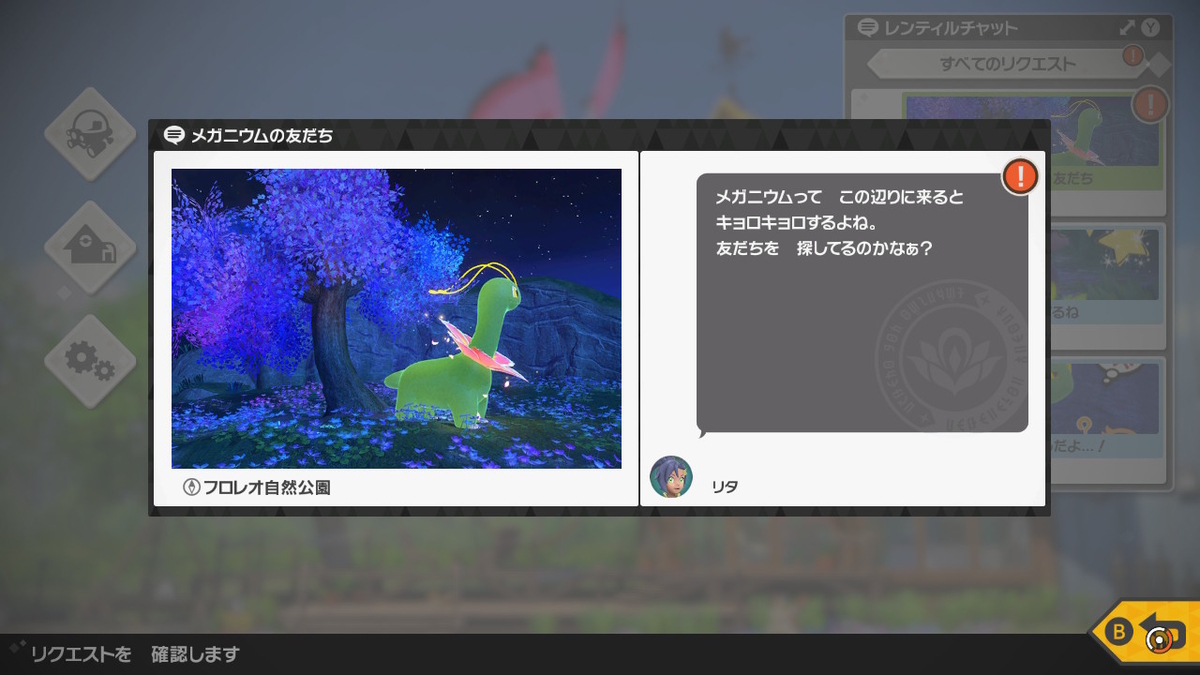Image resolution: width=1200 pixels, height=675 pixels.
Task: Click the Y button icon in the レンティルチャット header
Action: pos(1150,28)
